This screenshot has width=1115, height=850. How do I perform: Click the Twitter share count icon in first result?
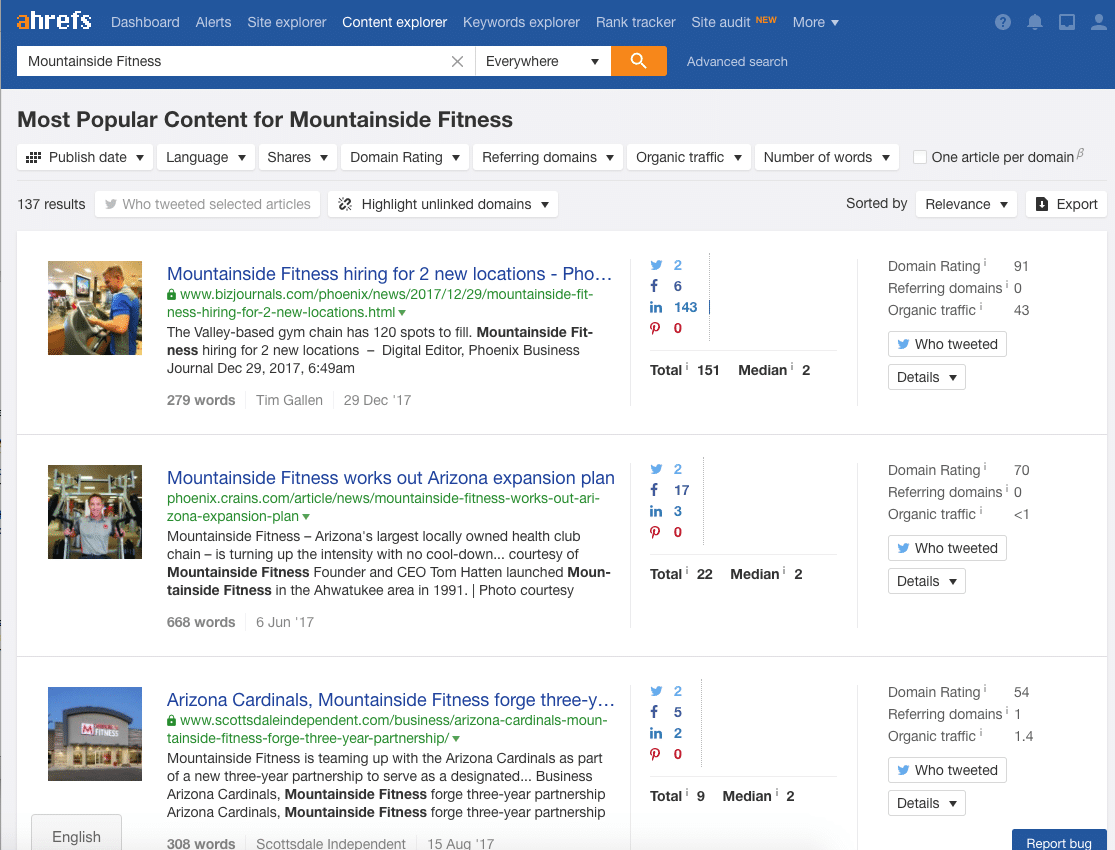[x=656, y=265]
